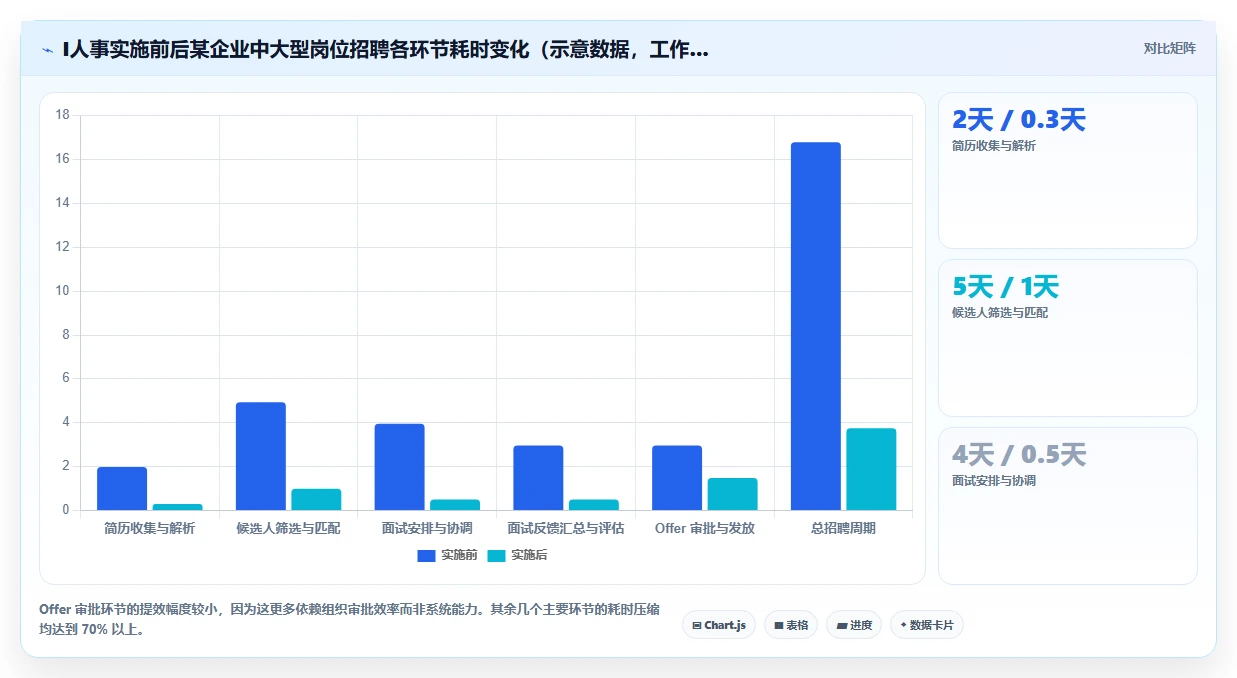Click the chart title text in header

click(386, 49)
